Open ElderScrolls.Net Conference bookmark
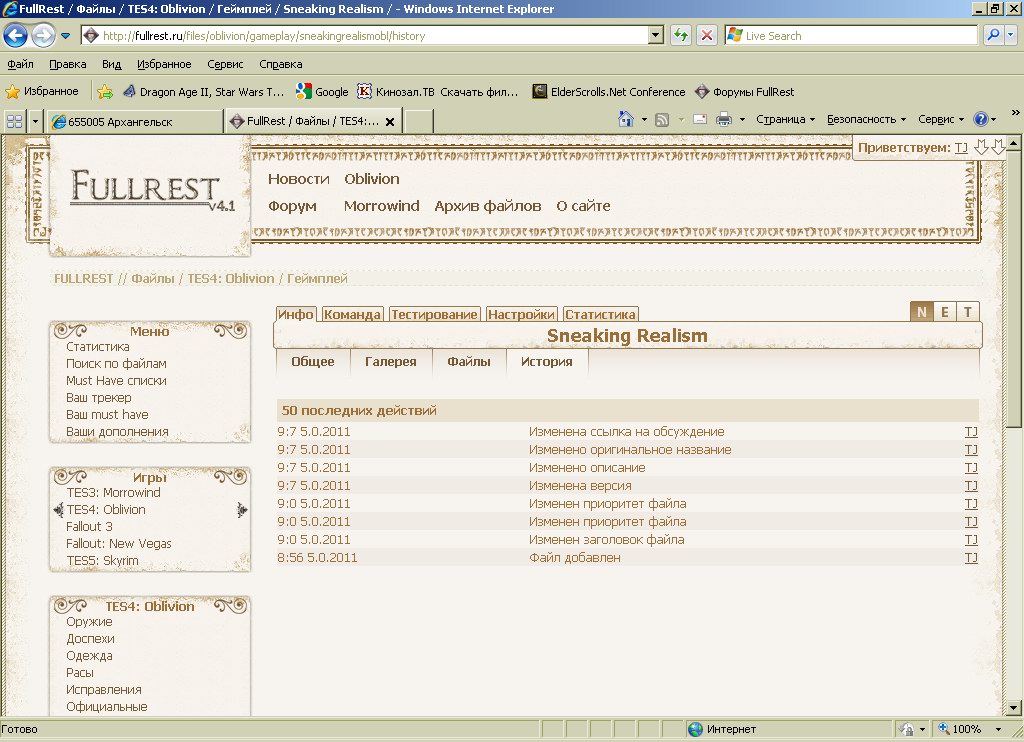Viewport: 1024px width, 742px height. [x=609, y=92]
